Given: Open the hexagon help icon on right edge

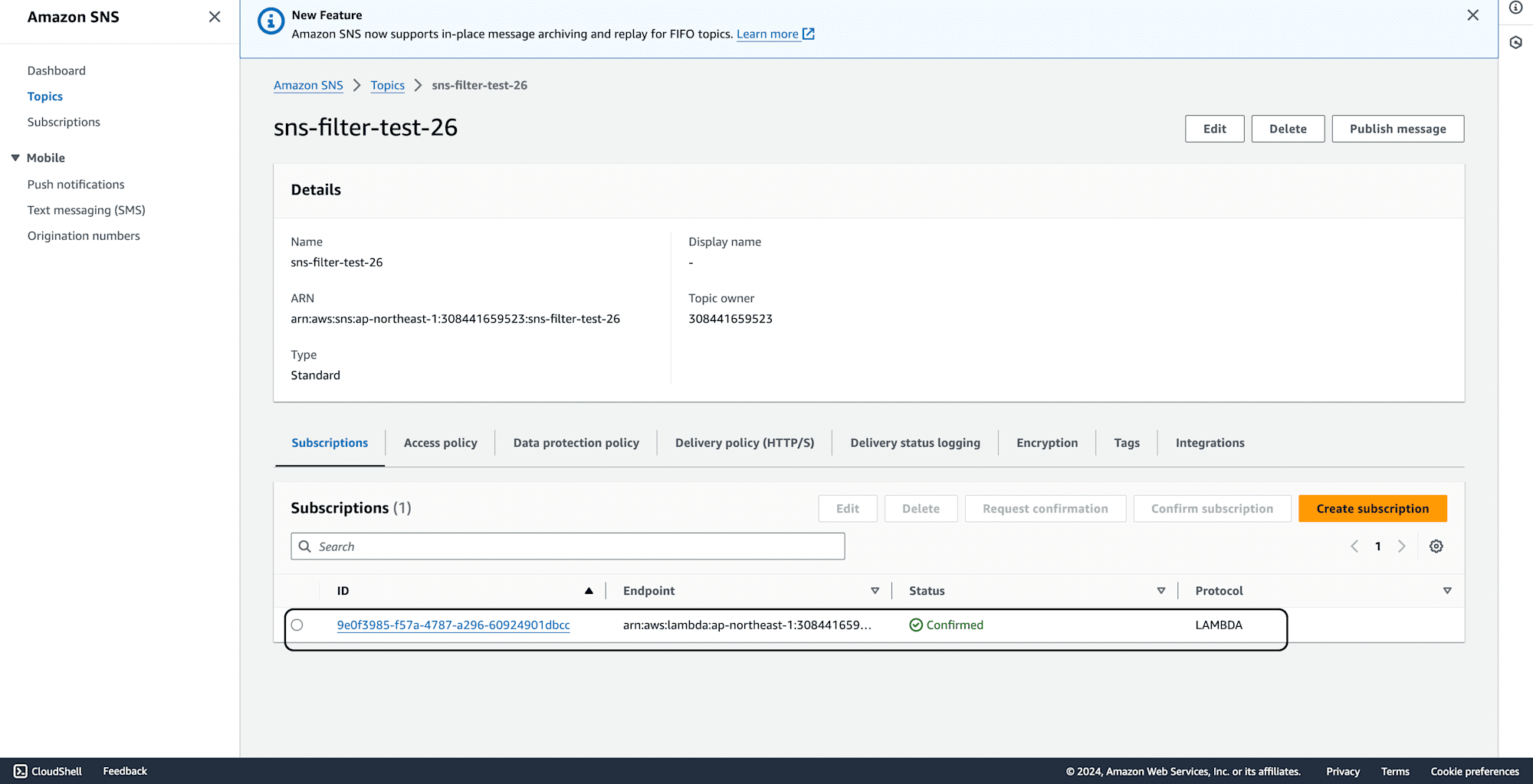Looking at the screenshot, I should (1515, 43).
